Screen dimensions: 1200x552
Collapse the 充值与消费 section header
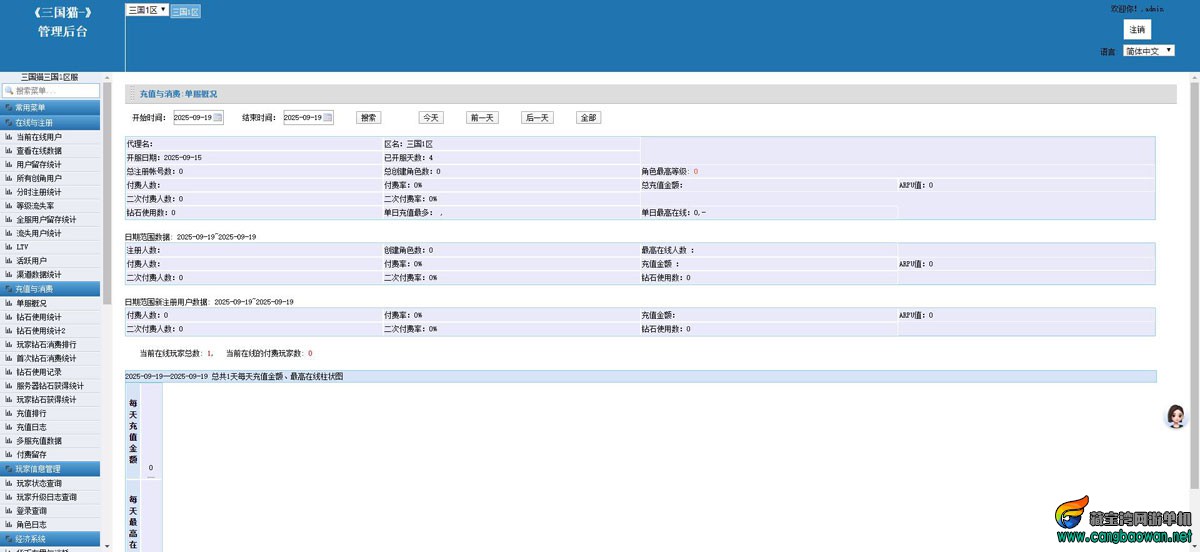[50, 288]
